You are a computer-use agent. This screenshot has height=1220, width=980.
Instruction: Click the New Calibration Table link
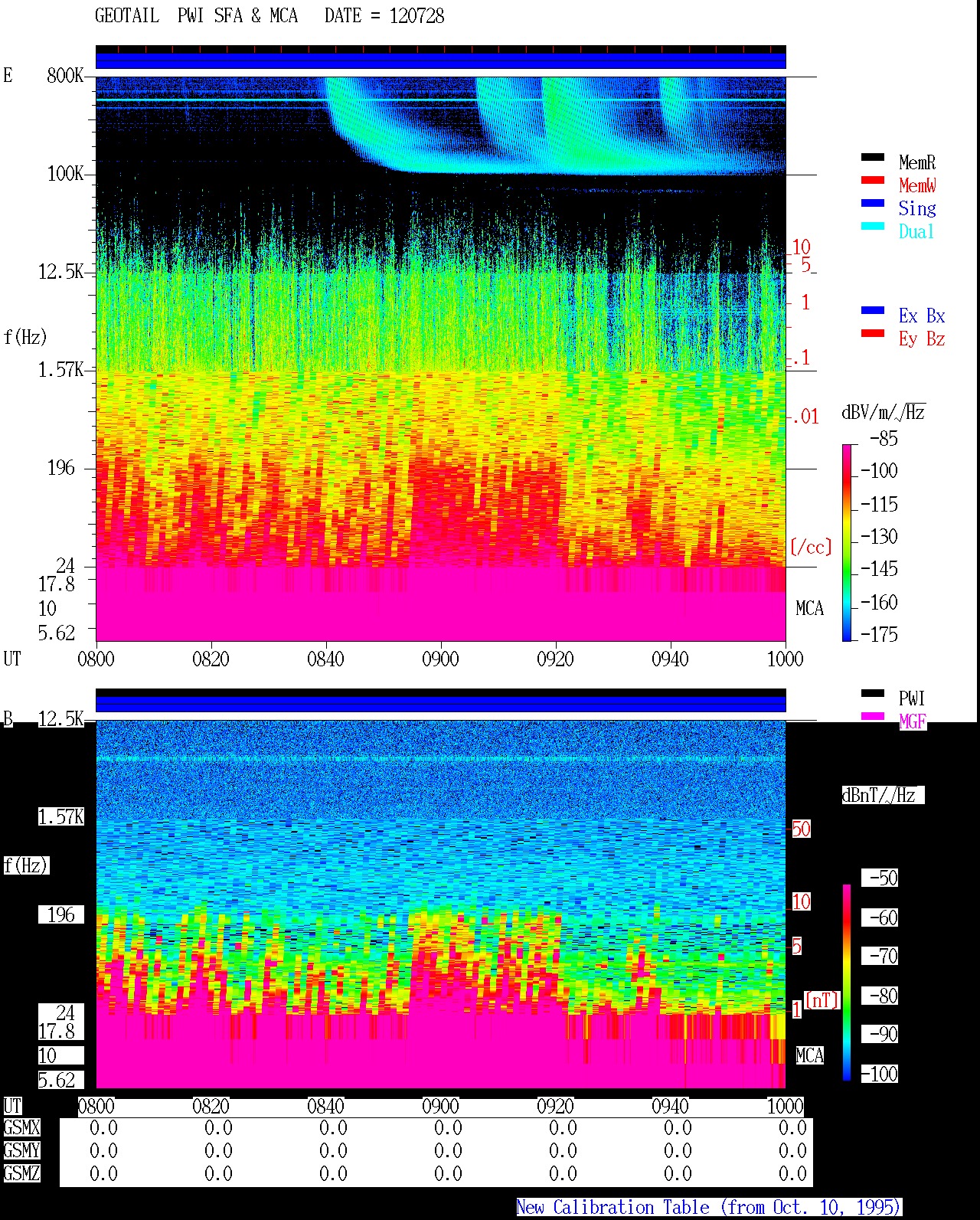coord(709,1208)
